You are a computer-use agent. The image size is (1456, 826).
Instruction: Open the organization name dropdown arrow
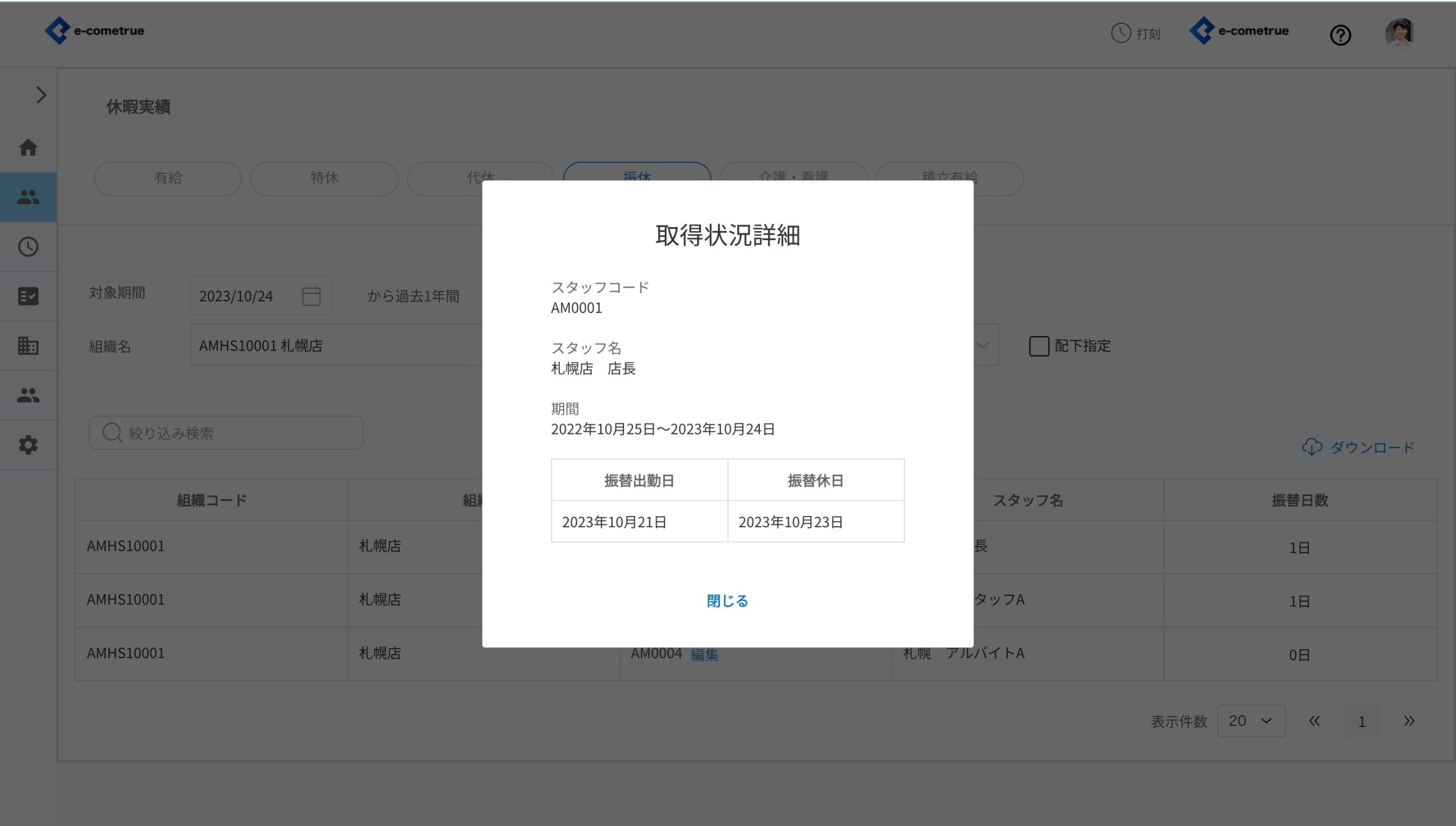click(x=982, y=345)
